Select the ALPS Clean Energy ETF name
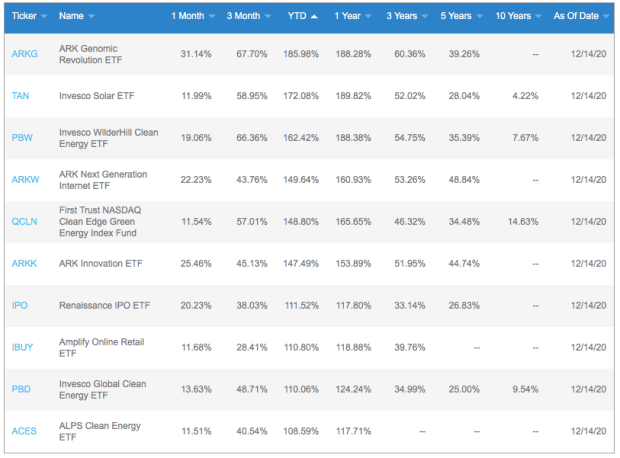Viewport: 620px width, 458px height. 100,432
